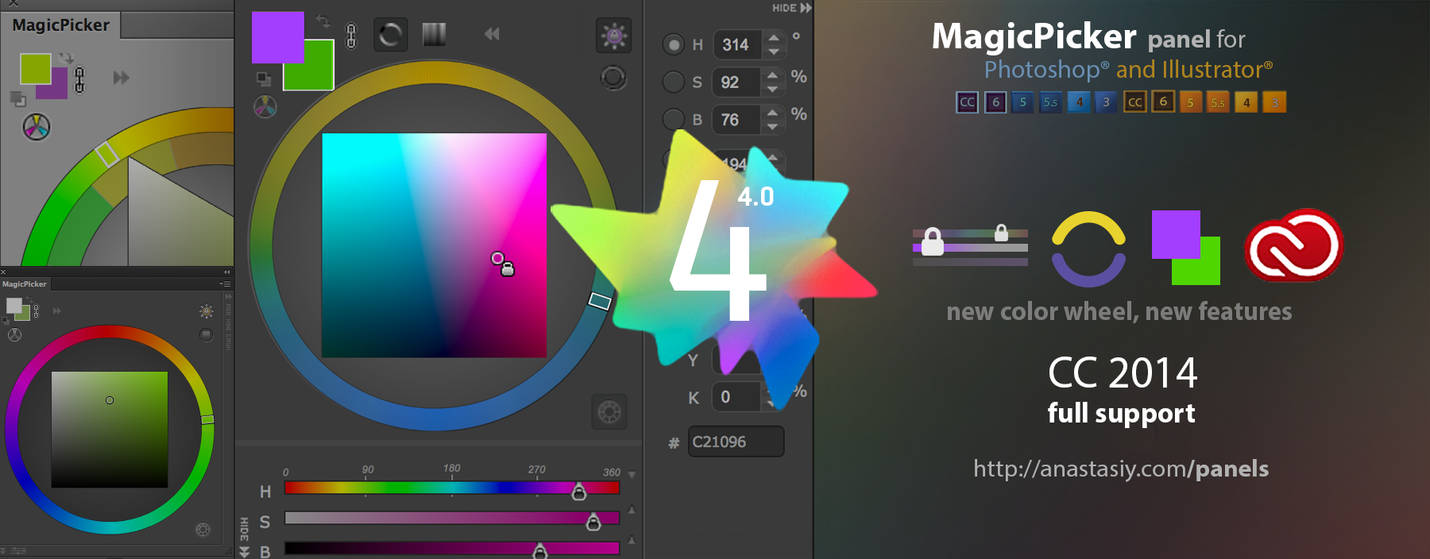Toggle the chain link icon in large panel
The height and width of the screenshot is (559, 1430).
[x=351, y=36]
